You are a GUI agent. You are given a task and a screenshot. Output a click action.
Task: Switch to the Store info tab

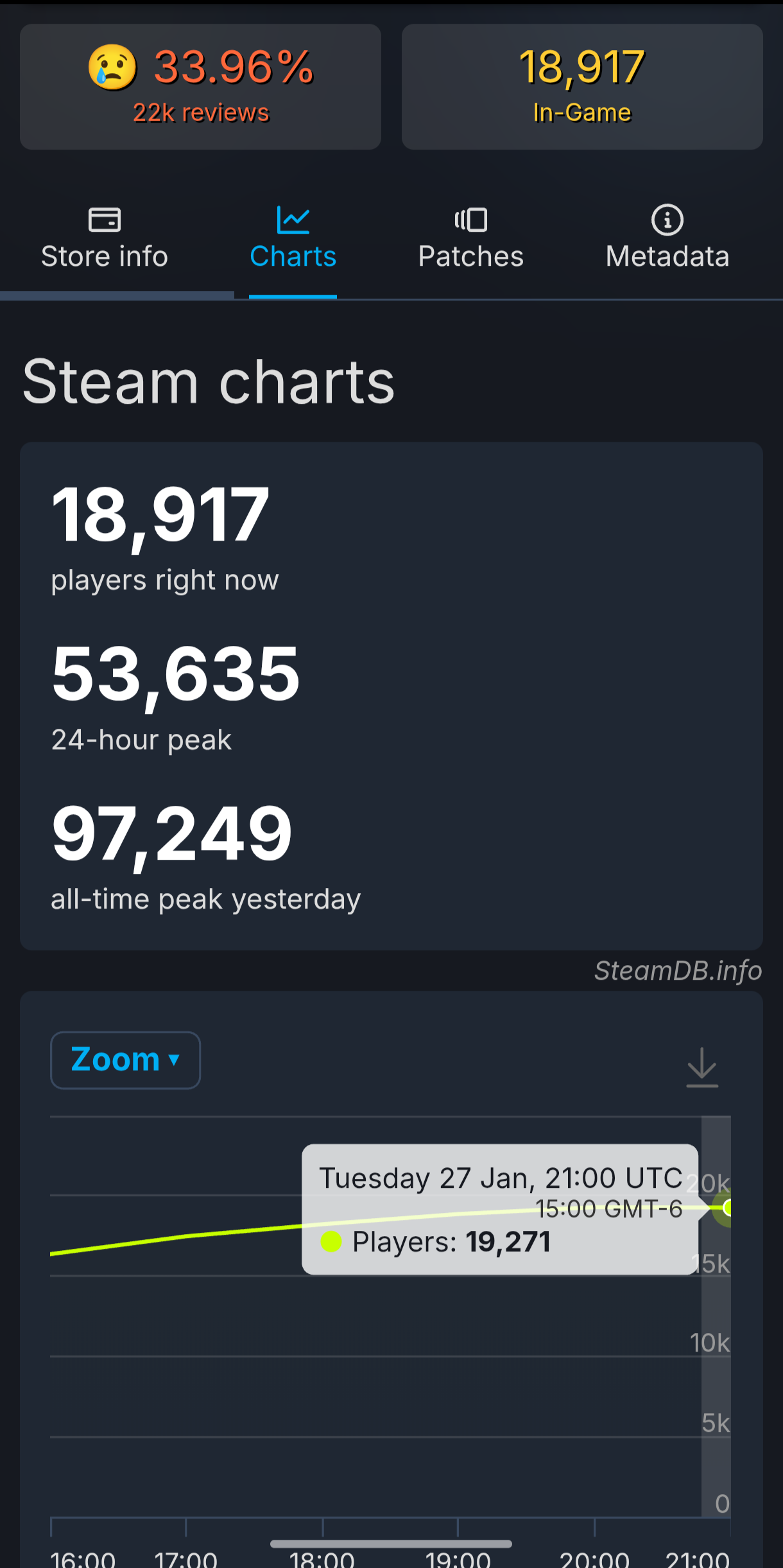[105, 256]
